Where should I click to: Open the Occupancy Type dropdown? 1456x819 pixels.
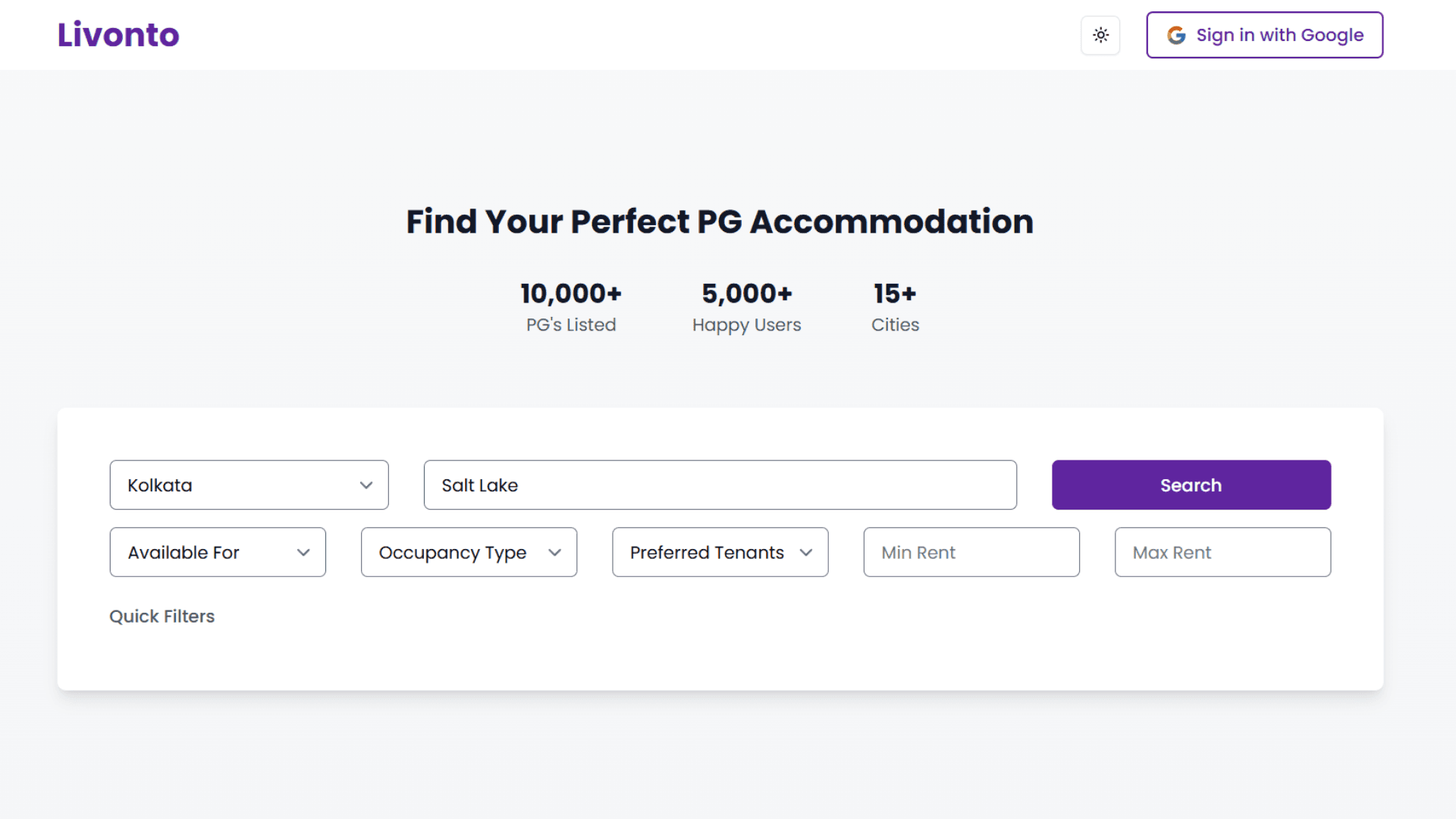[x=469, y=552]
